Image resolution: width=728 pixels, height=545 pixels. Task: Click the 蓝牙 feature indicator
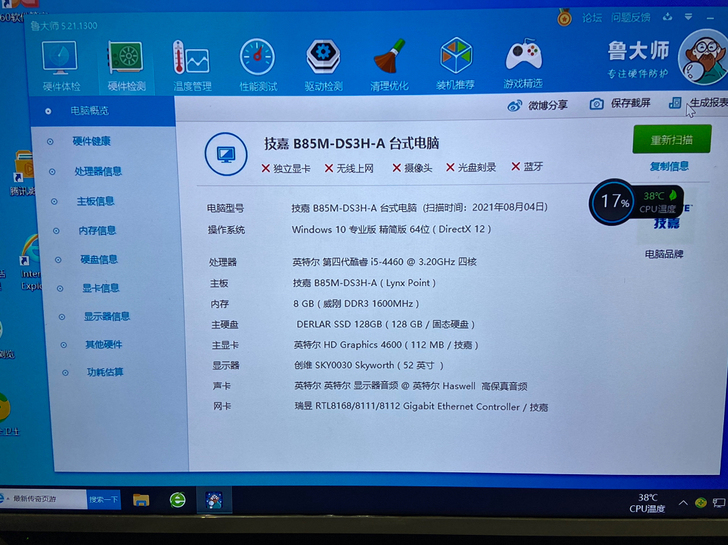coord(527,166)
